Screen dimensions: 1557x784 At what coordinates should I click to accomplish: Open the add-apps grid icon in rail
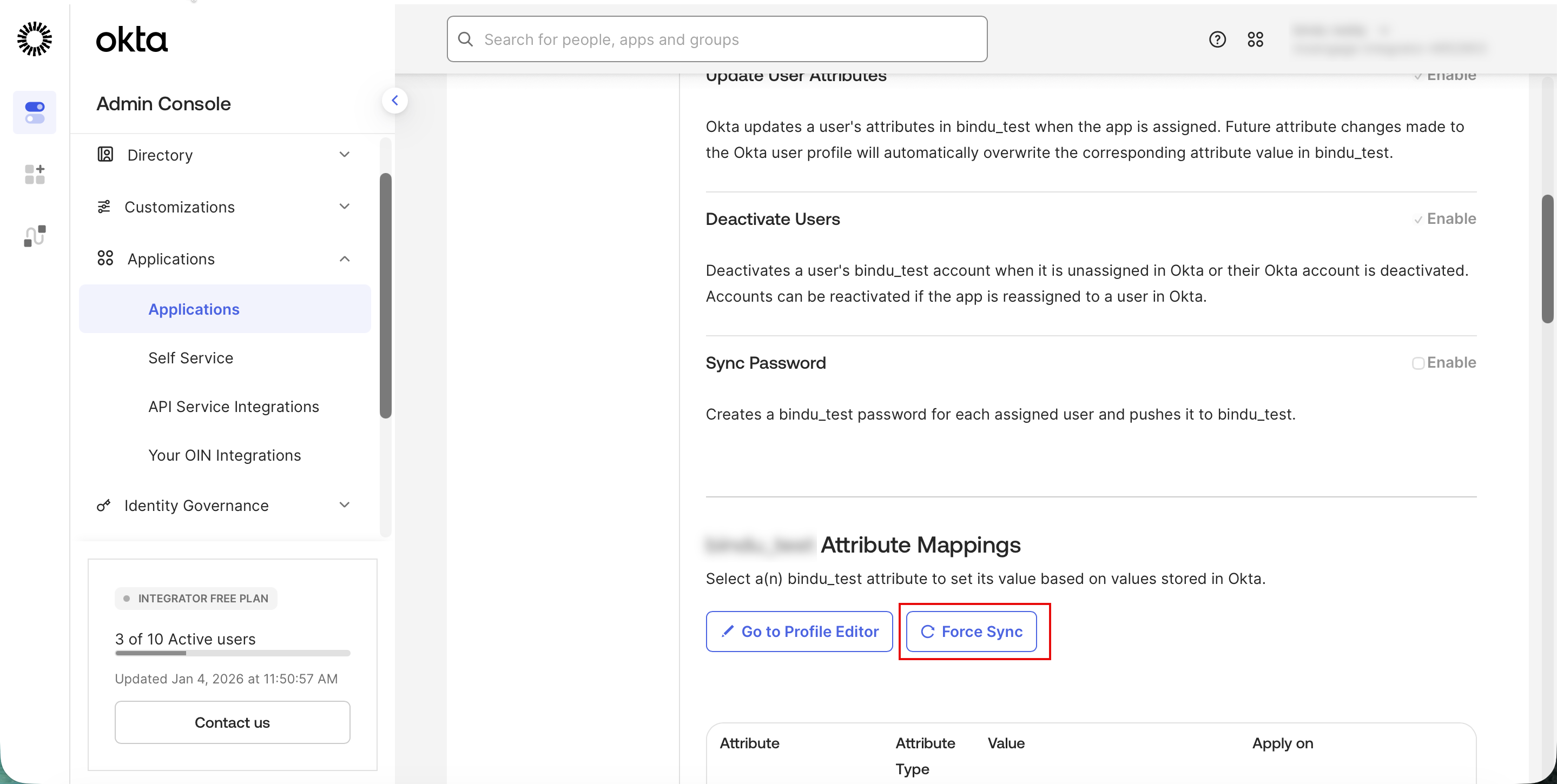[35, 174]
